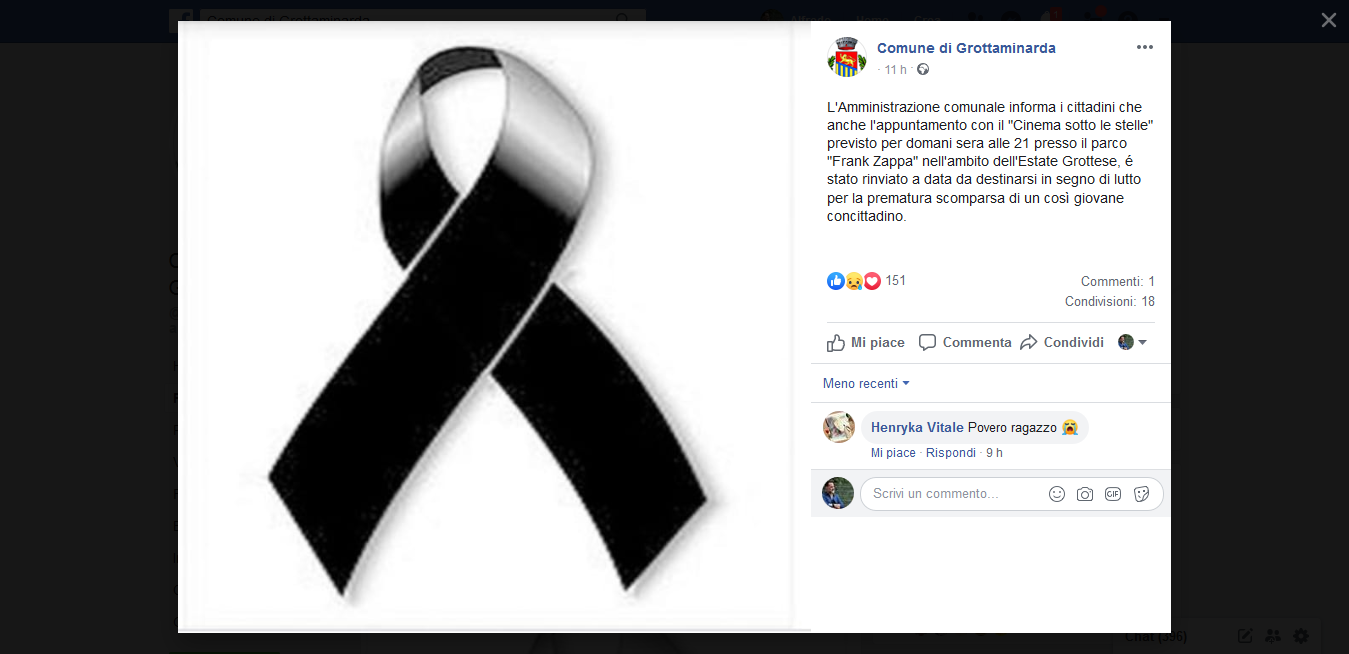Image resolution: width=1349 pixels, height=654 pixels.
Task: Reply to Henryka's comment with Rispondi
Action: (950, 453)
